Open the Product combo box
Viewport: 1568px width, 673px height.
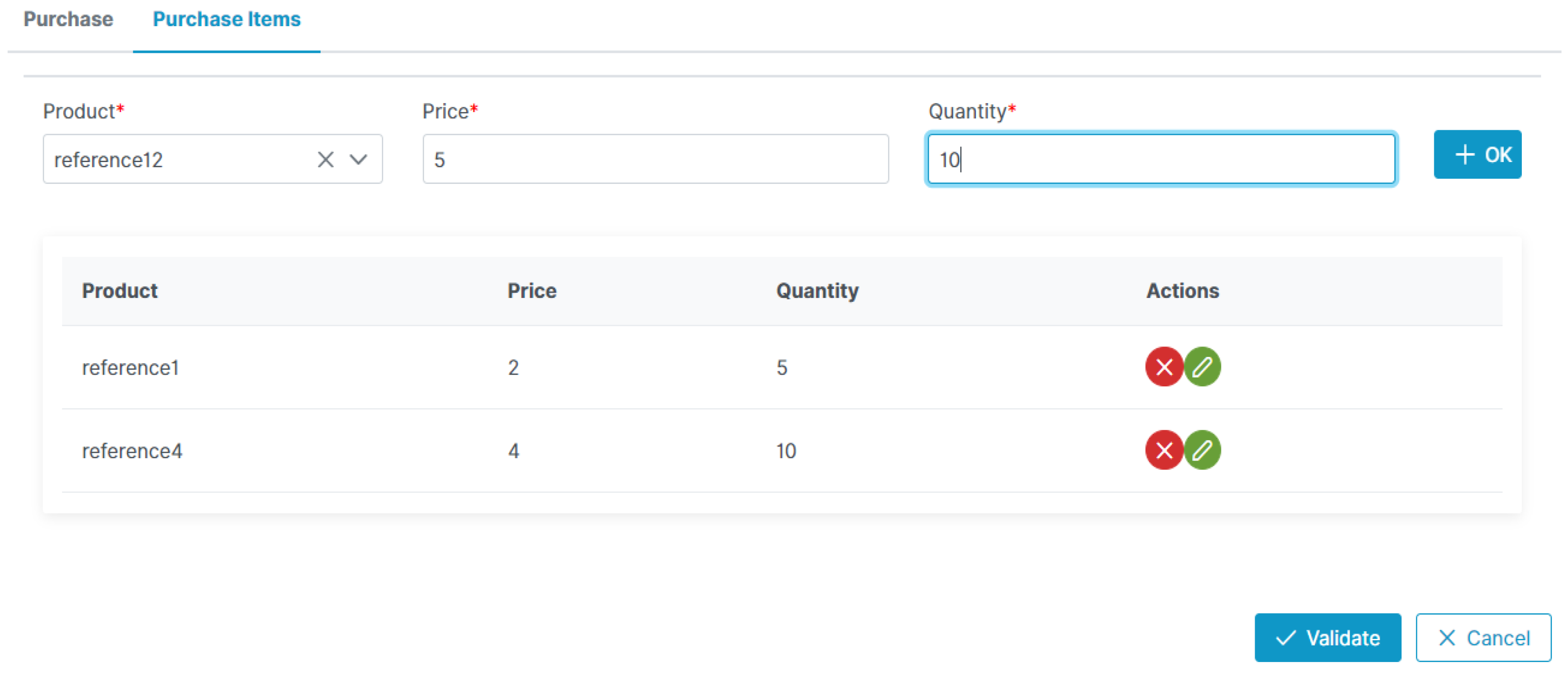pos(176,159)
